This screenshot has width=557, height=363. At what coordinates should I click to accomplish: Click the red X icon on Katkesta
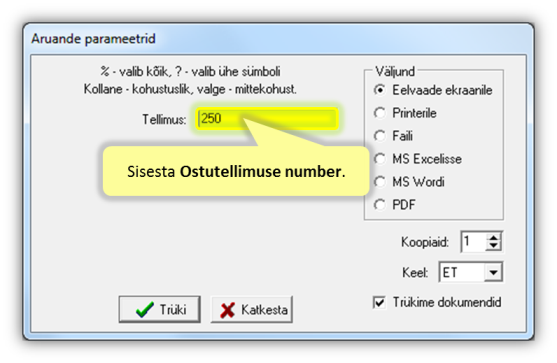227,310
